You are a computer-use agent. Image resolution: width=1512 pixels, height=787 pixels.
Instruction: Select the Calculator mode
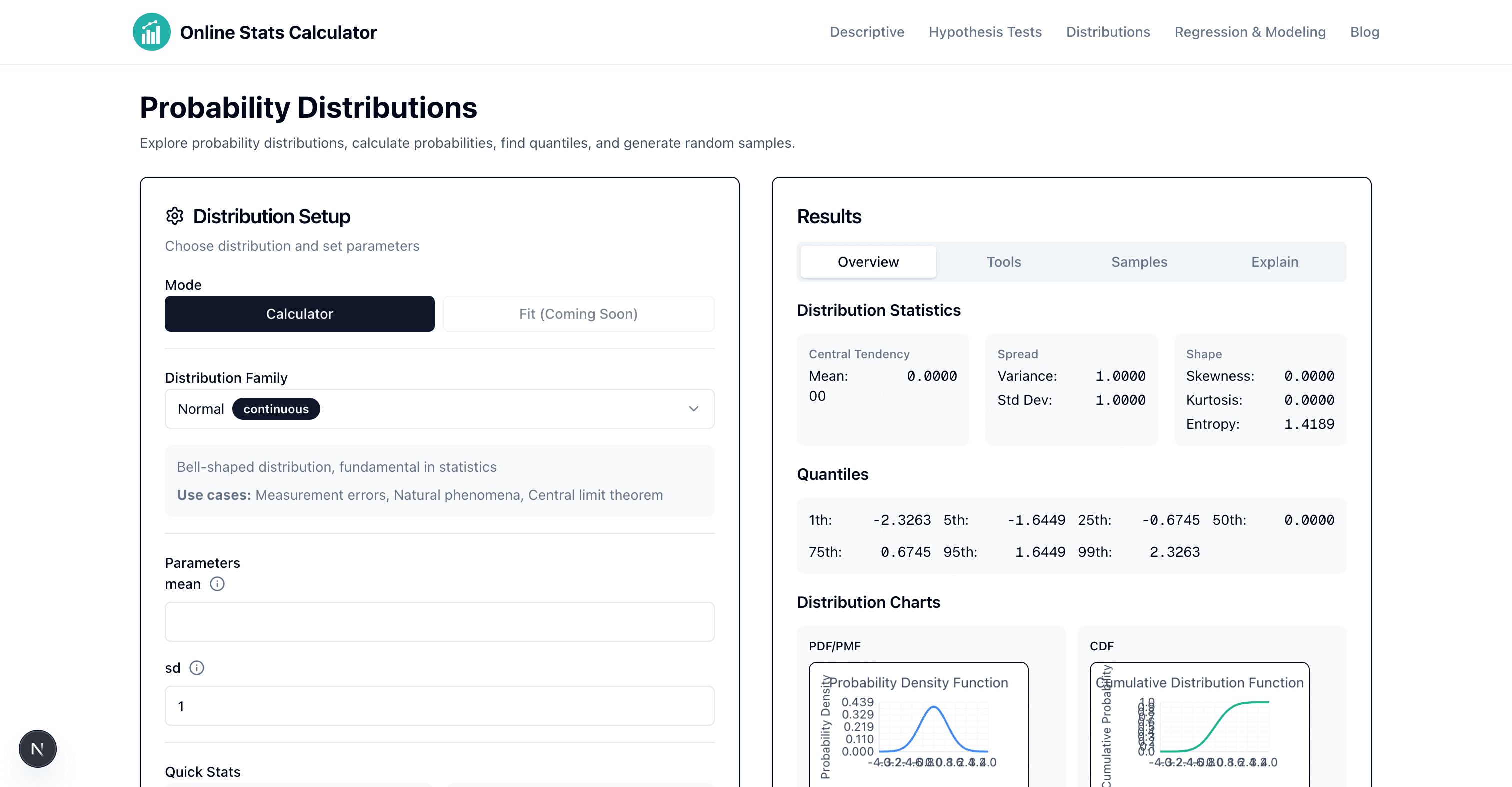[x=299, y=314]
